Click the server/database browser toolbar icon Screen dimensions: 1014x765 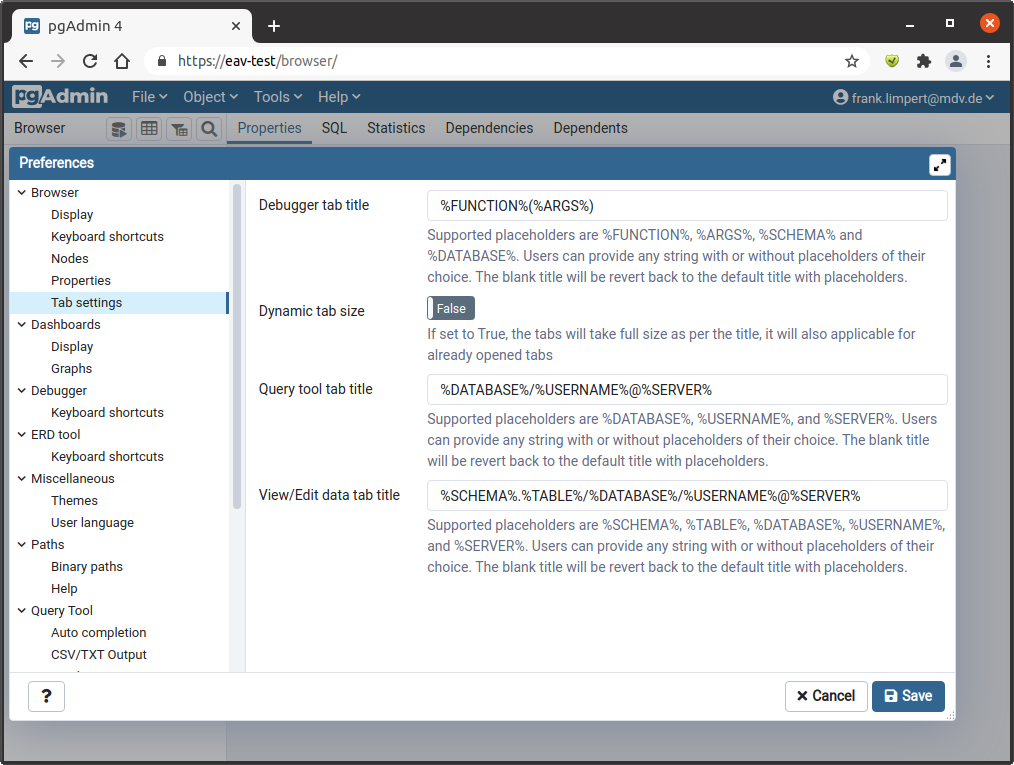point(119,129)
